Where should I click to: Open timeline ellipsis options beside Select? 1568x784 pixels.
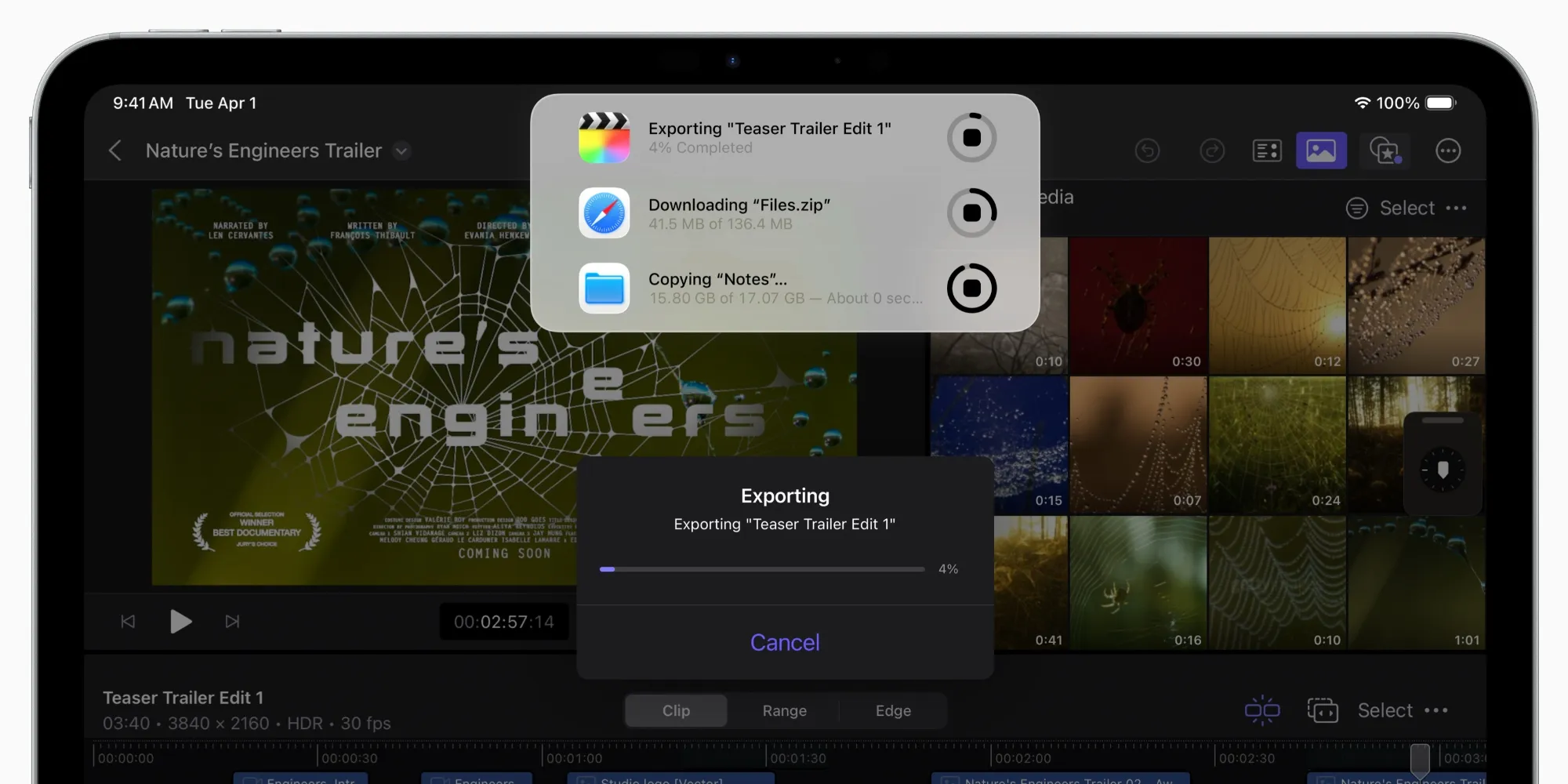pyautogui.click(x=1436, y=710)
